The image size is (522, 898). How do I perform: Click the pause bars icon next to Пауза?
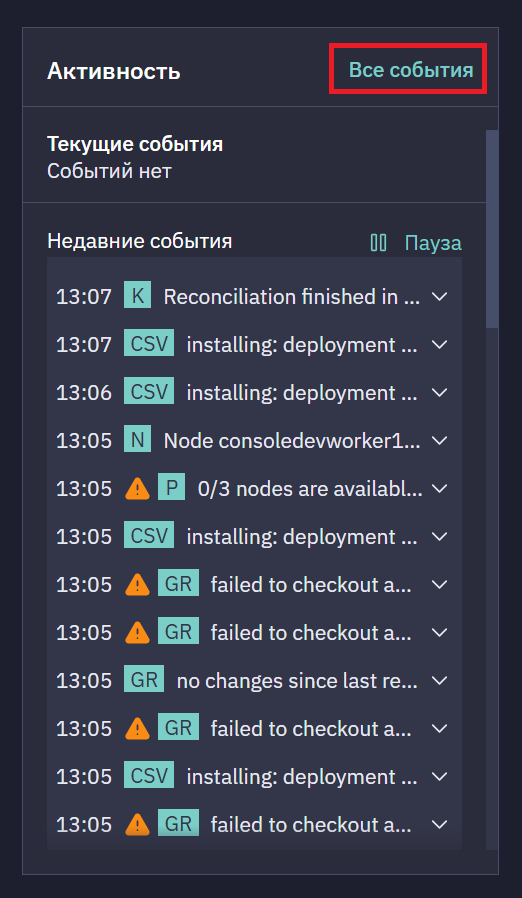(x=378, y=243)
